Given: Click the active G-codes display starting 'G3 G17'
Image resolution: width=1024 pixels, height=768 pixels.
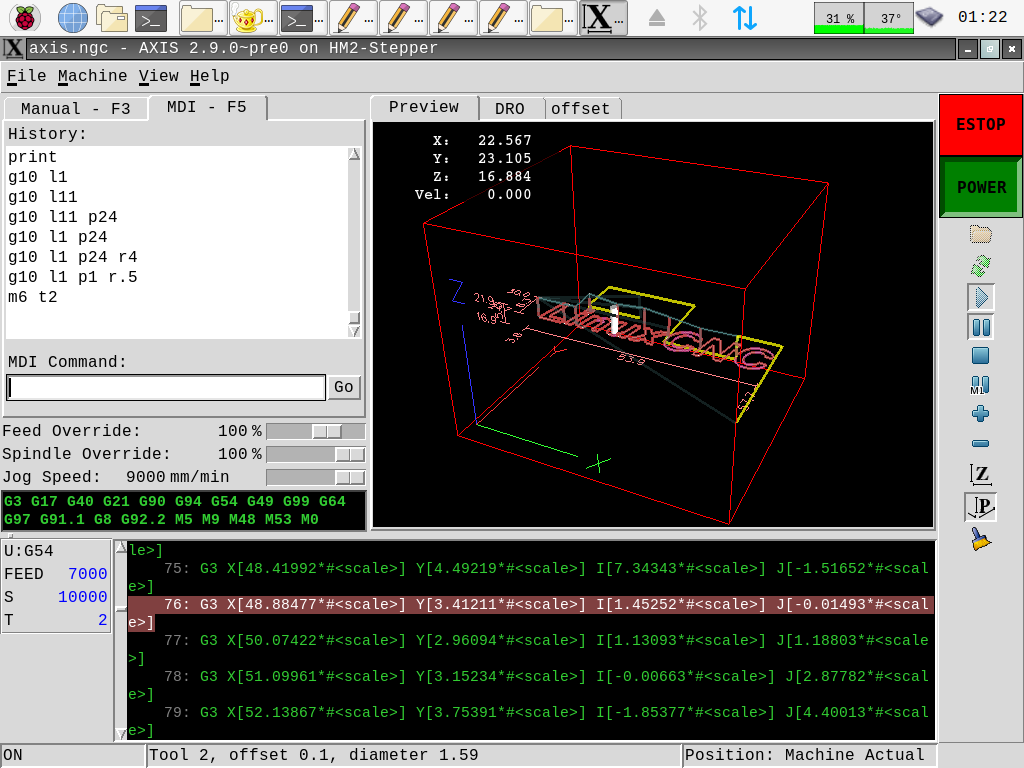Looking at the screenshot, I should click(x=184, y=511).
